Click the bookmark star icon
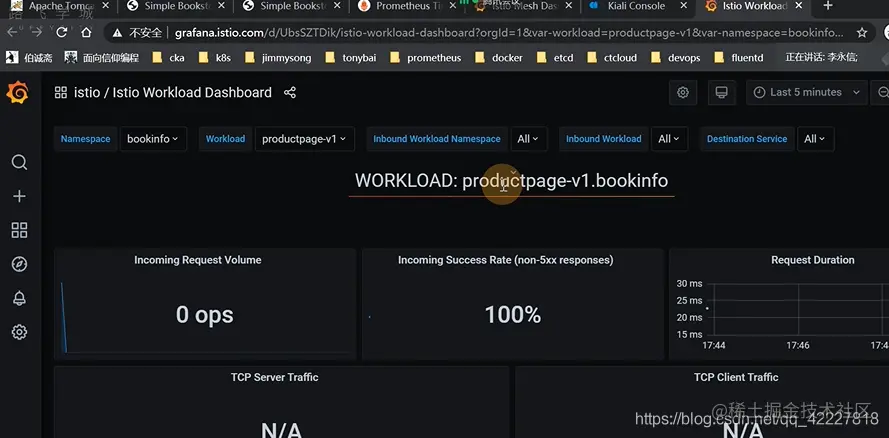The image size is (889, 438). (x=862, y=33)
